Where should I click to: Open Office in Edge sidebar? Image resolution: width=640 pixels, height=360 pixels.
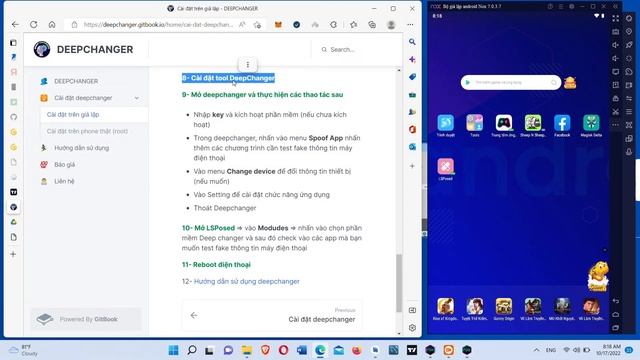pyautogui.click(x=412, y=129)
